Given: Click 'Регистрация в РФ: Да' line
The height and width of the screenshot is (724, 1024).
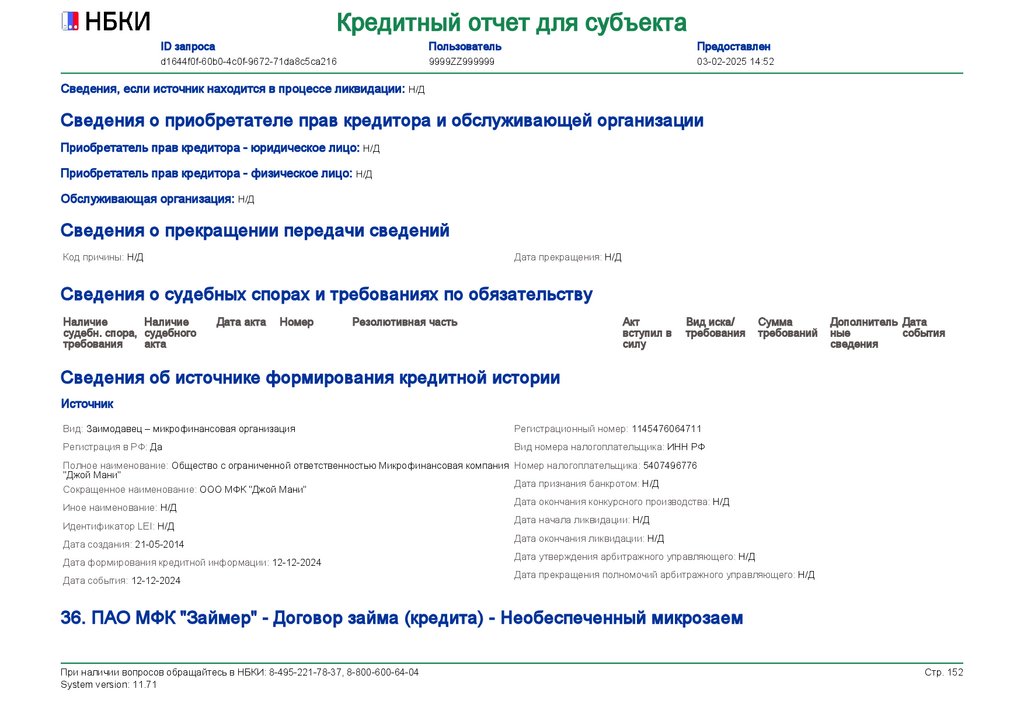Looking at the screenshot, I should point(112,447).
